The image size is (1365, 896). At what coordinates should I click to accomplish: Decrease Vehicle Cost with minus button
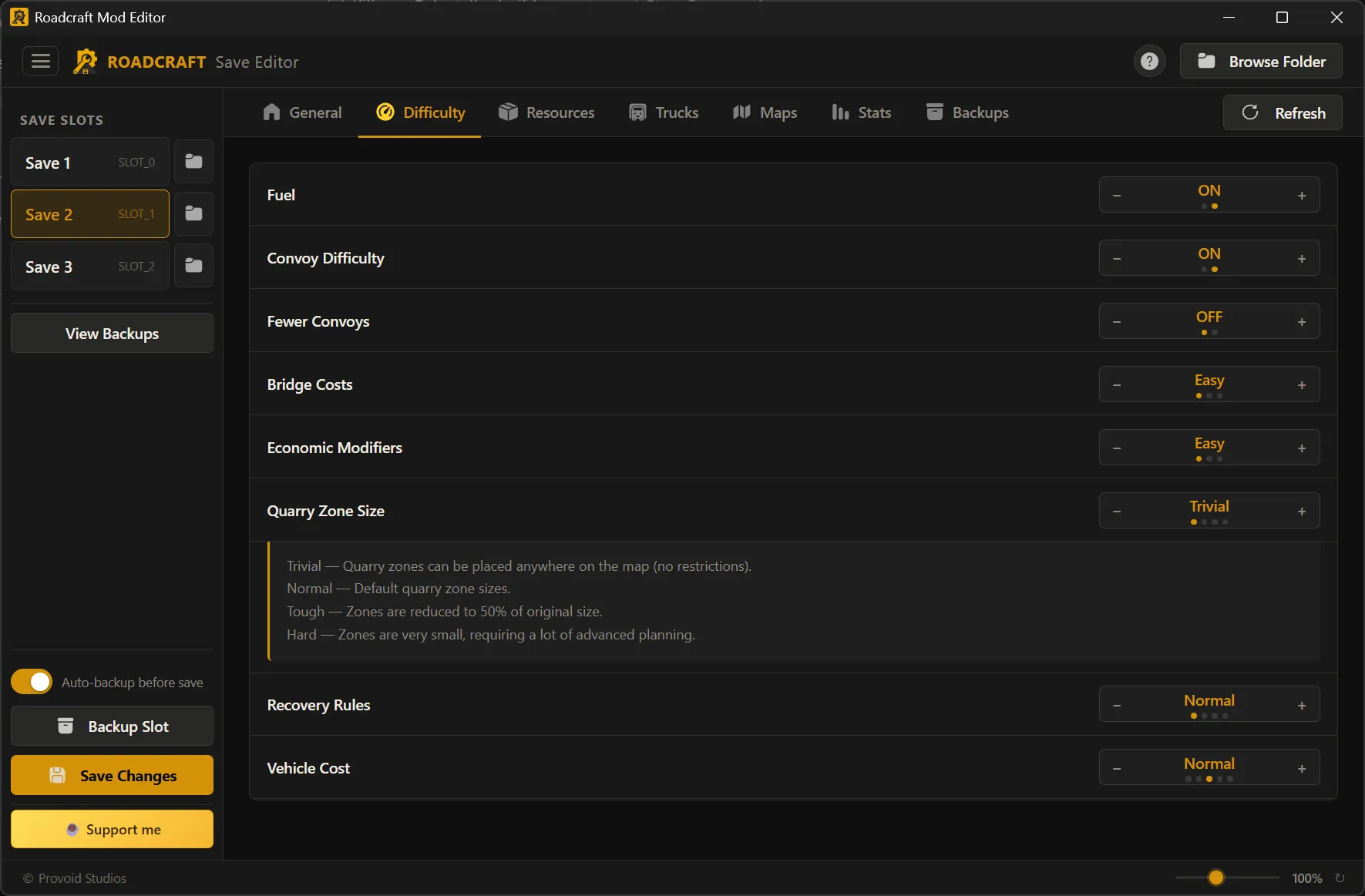1117,769
